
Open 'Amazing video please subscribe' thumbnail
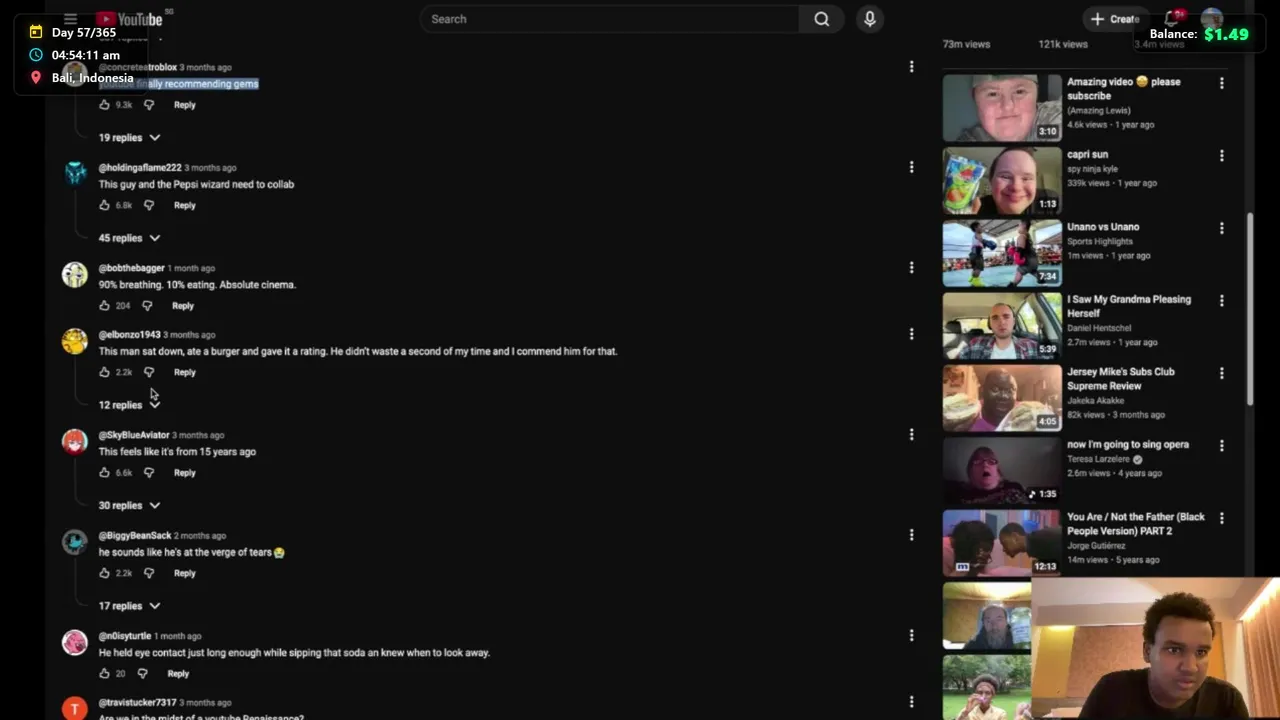pos(1002,108)
